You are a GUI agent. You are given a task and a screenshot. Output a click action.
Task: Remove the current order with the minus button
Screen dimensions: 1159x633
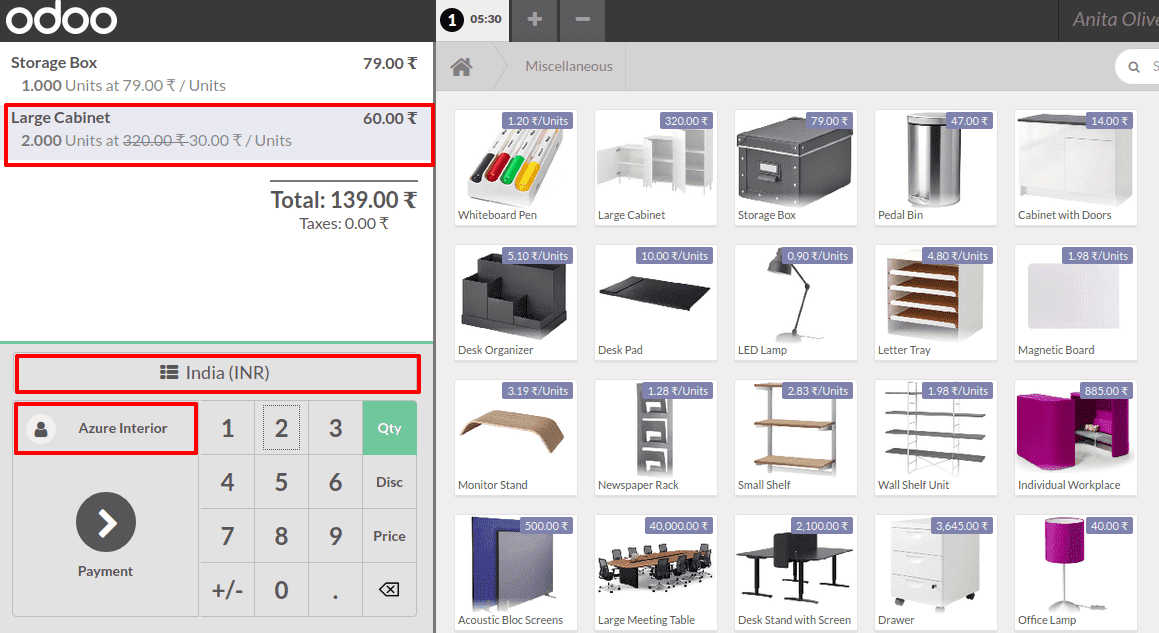582,19
